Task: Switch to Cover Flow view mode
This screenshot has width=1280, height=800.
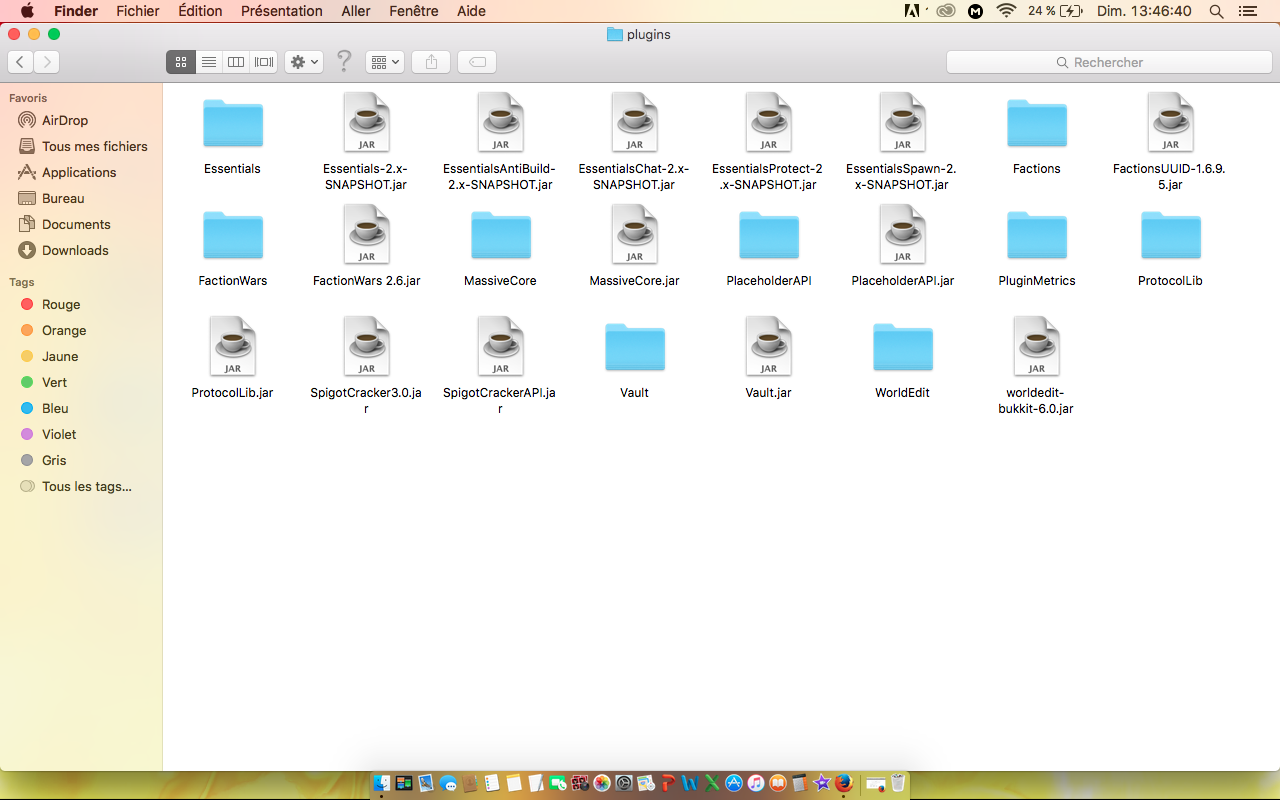Action: coord(264,62)
